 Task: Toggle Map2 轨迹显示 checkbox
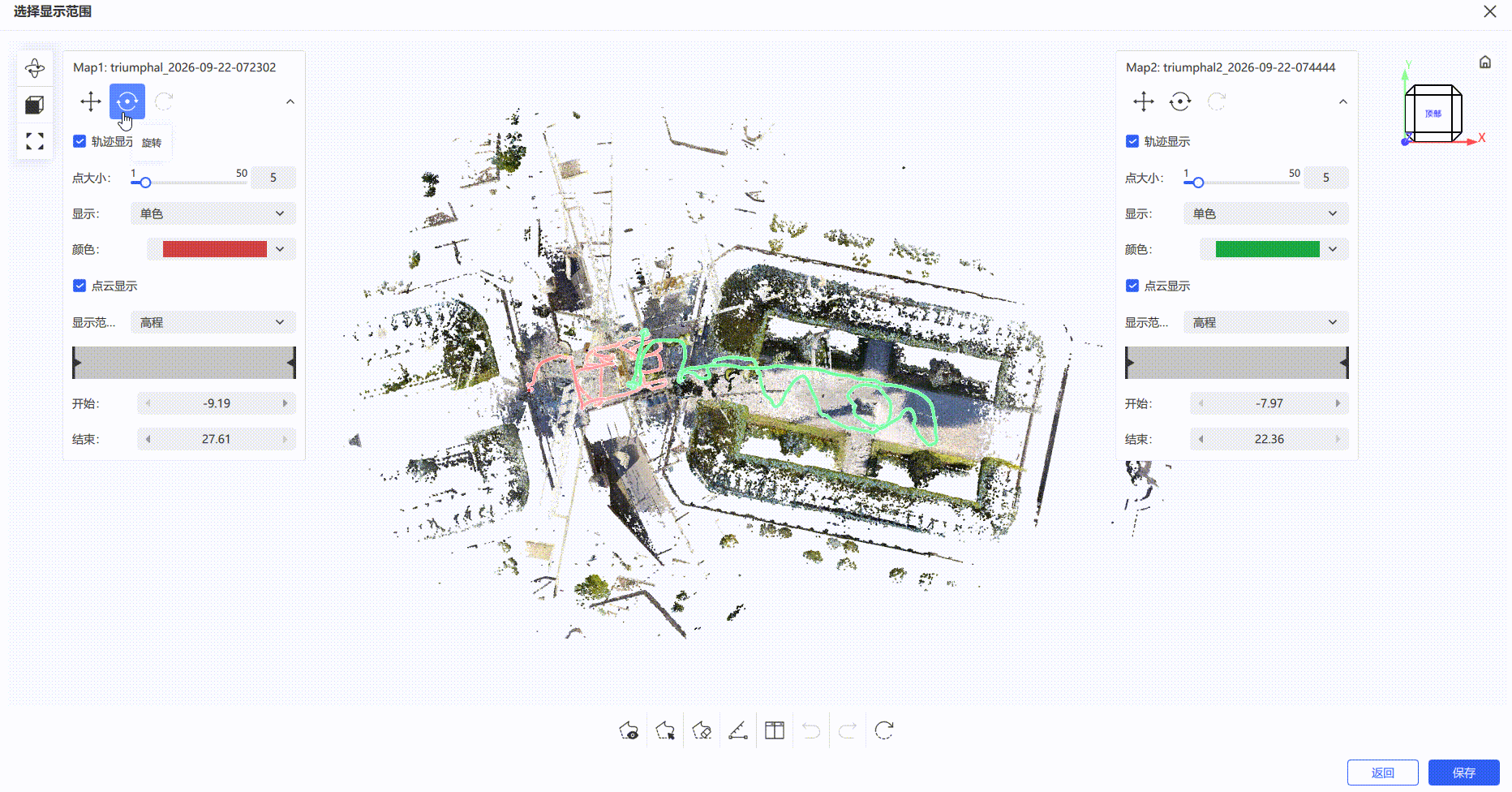click(1132, 141)
